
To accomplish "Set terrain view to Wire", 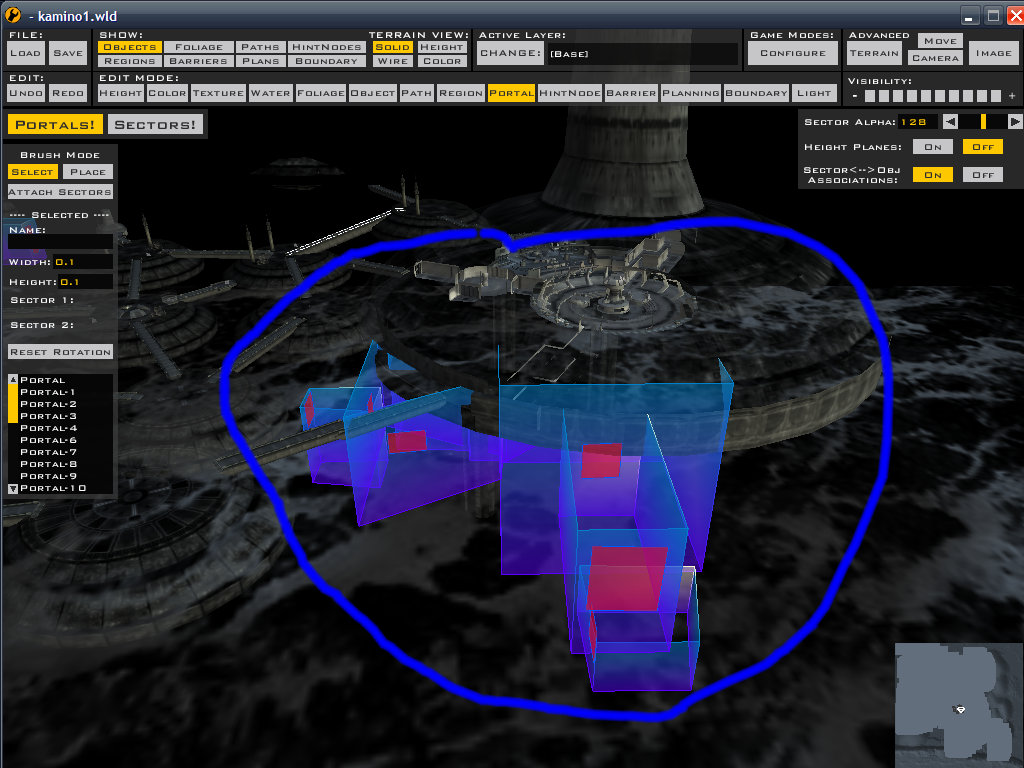I will click(392, 61).
